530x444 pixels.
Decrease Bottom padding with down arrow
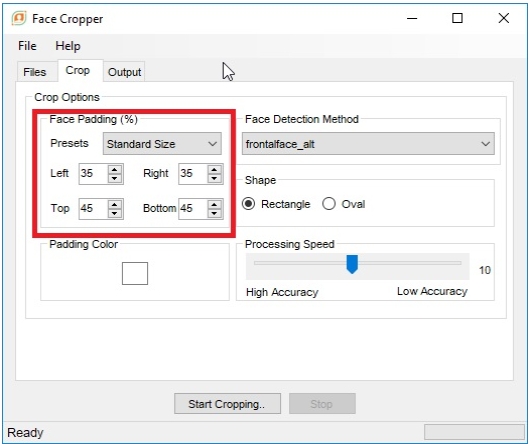coord(214,213)
